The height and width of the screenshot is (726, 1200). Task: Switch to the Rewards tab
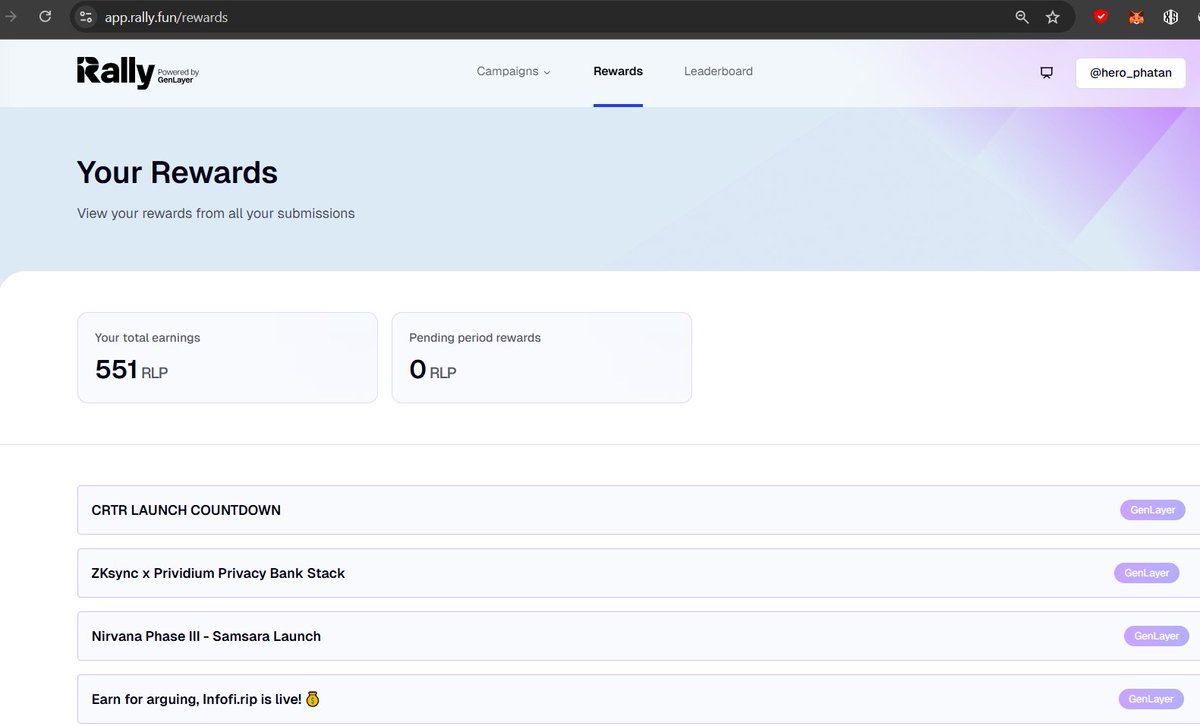[618, 72]
